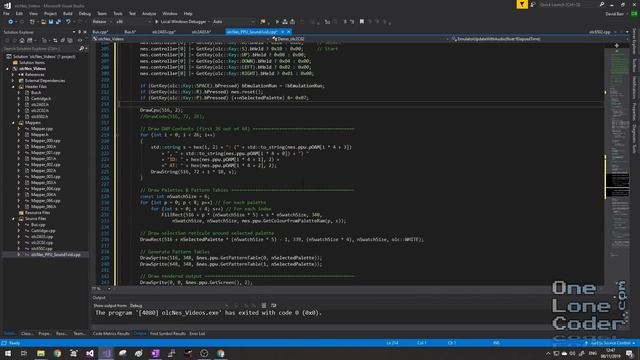640x360 pixels.
Task: Open the Debug menu
Action: 84,14
